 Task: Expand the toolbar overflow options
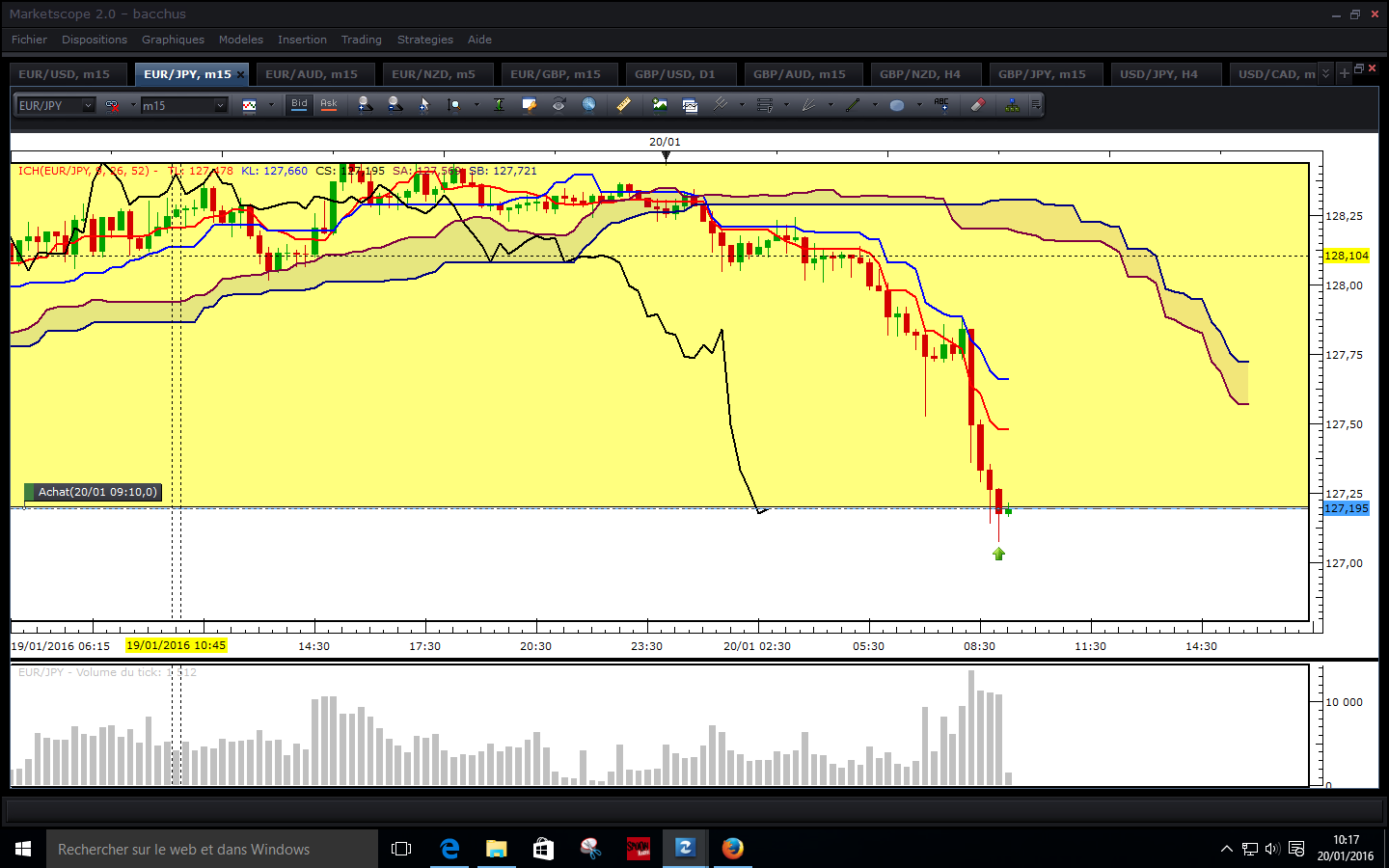click(x=1036, y=105)
